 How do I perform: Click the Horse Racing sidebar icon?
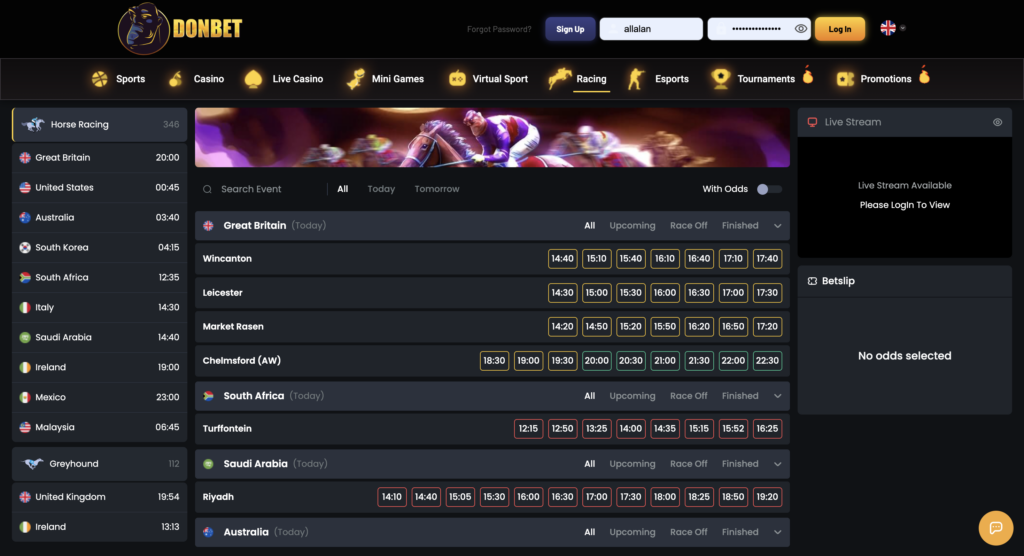33,124
